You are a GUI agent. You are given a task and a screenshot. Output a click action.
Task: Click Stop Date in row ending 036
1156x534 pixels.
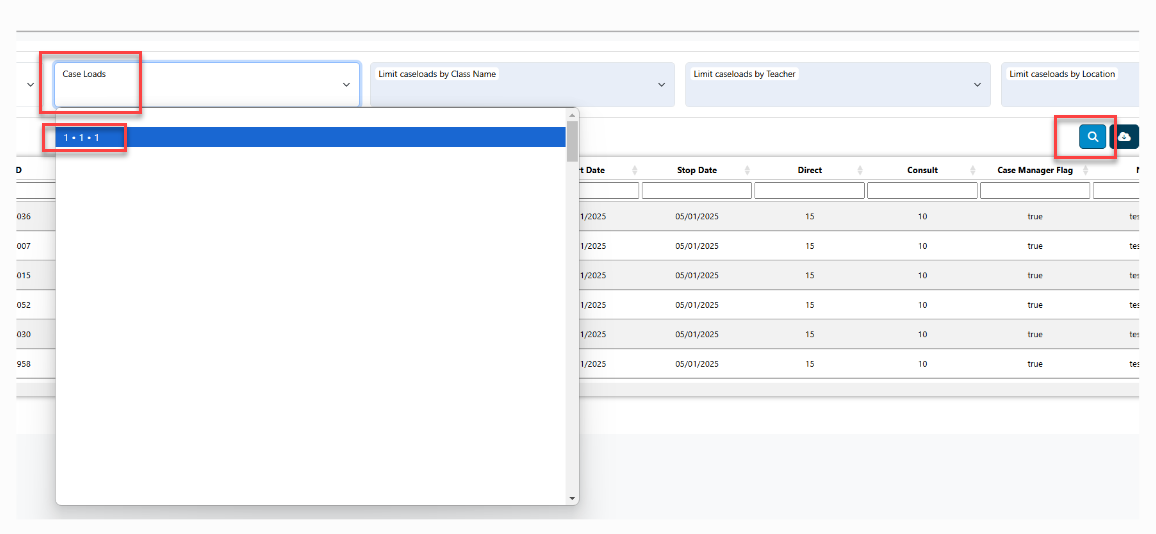click(x=697, y=217)
